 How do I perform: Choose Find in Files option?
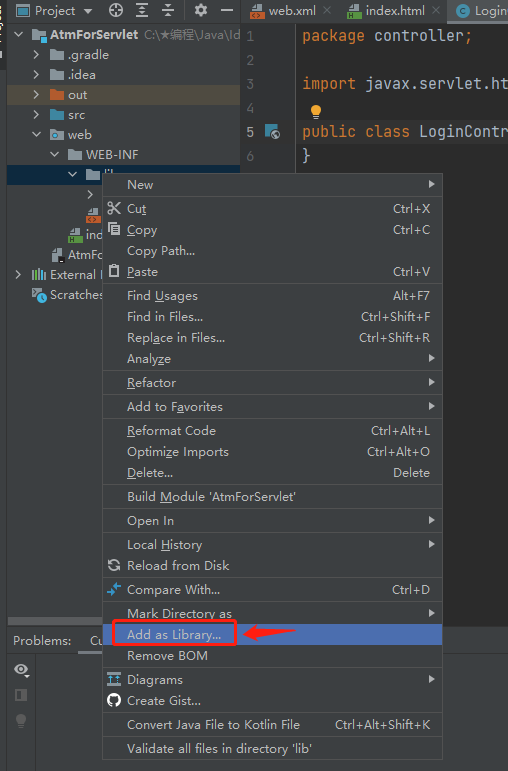coord(272,317)
